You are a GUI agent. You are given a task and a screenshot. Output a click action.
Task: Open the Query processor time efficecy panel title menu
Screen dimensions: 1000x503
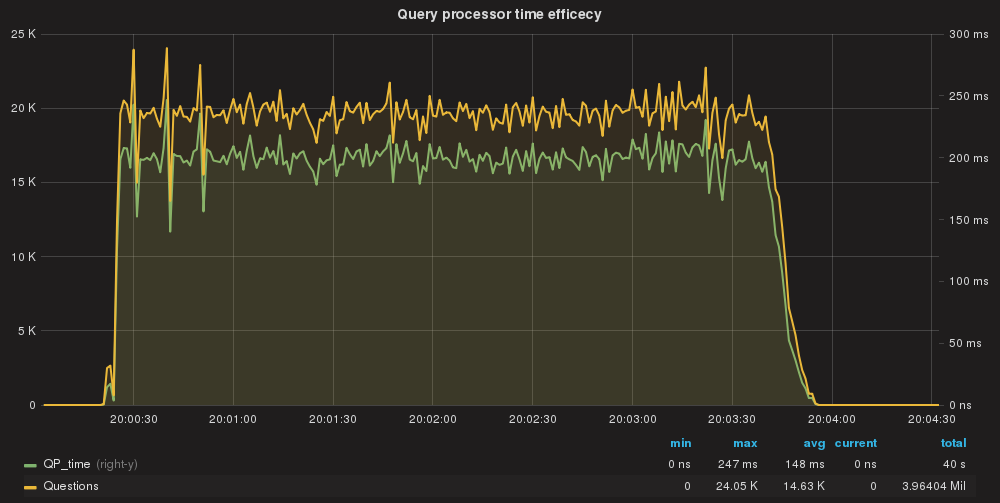499,14
